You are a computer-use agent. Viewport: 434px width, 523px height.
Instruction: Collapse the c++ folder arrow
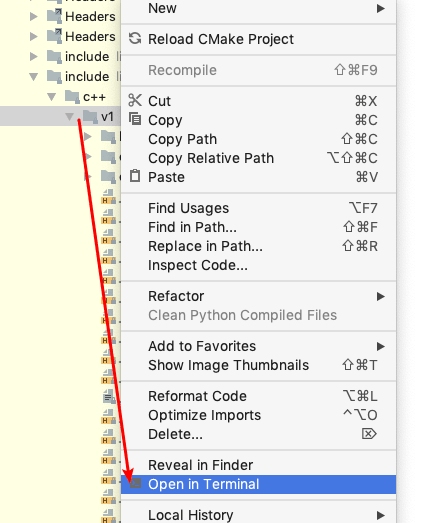coord(51,97)
